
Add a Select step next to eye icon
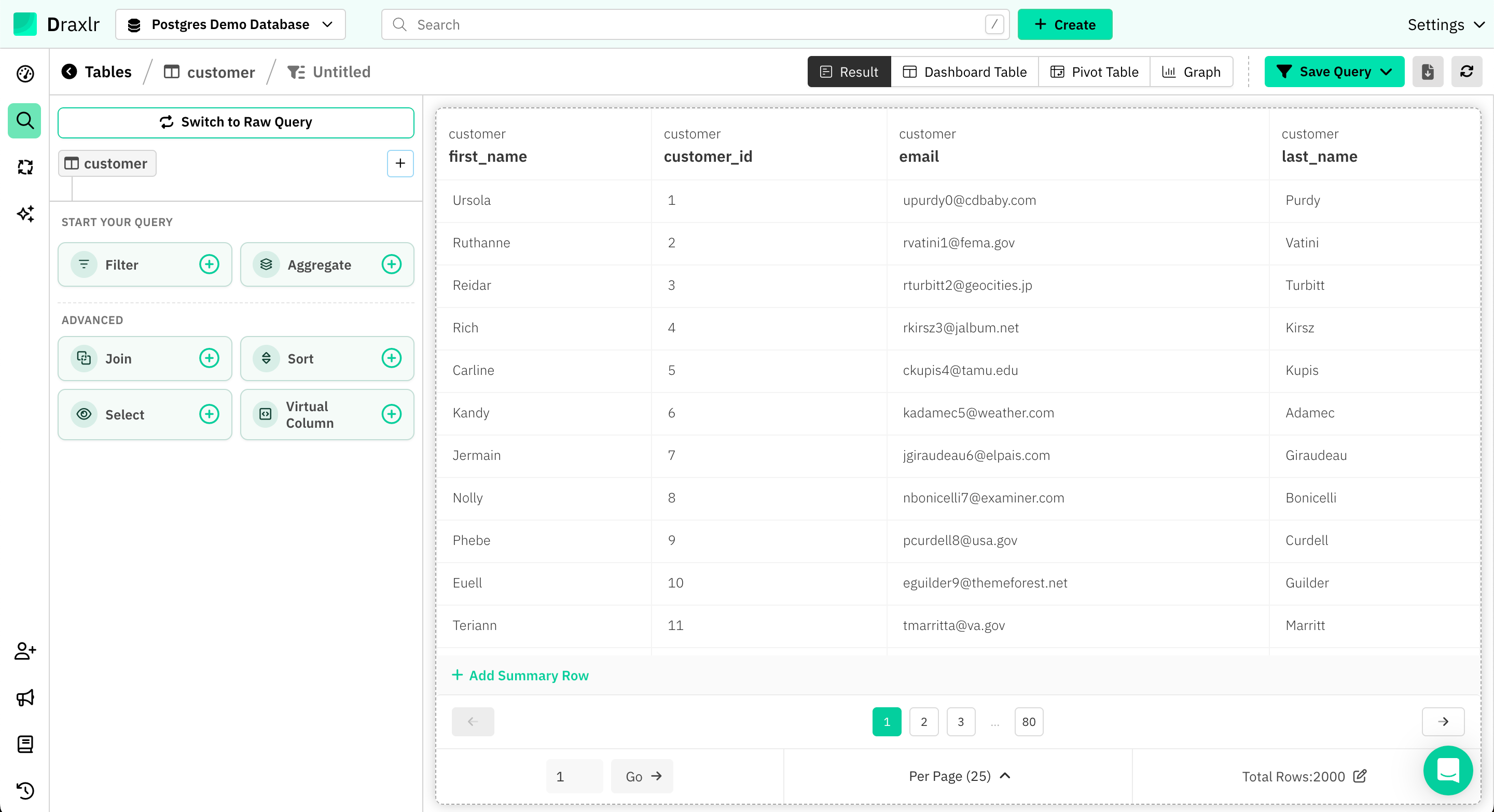pos(209,414)
